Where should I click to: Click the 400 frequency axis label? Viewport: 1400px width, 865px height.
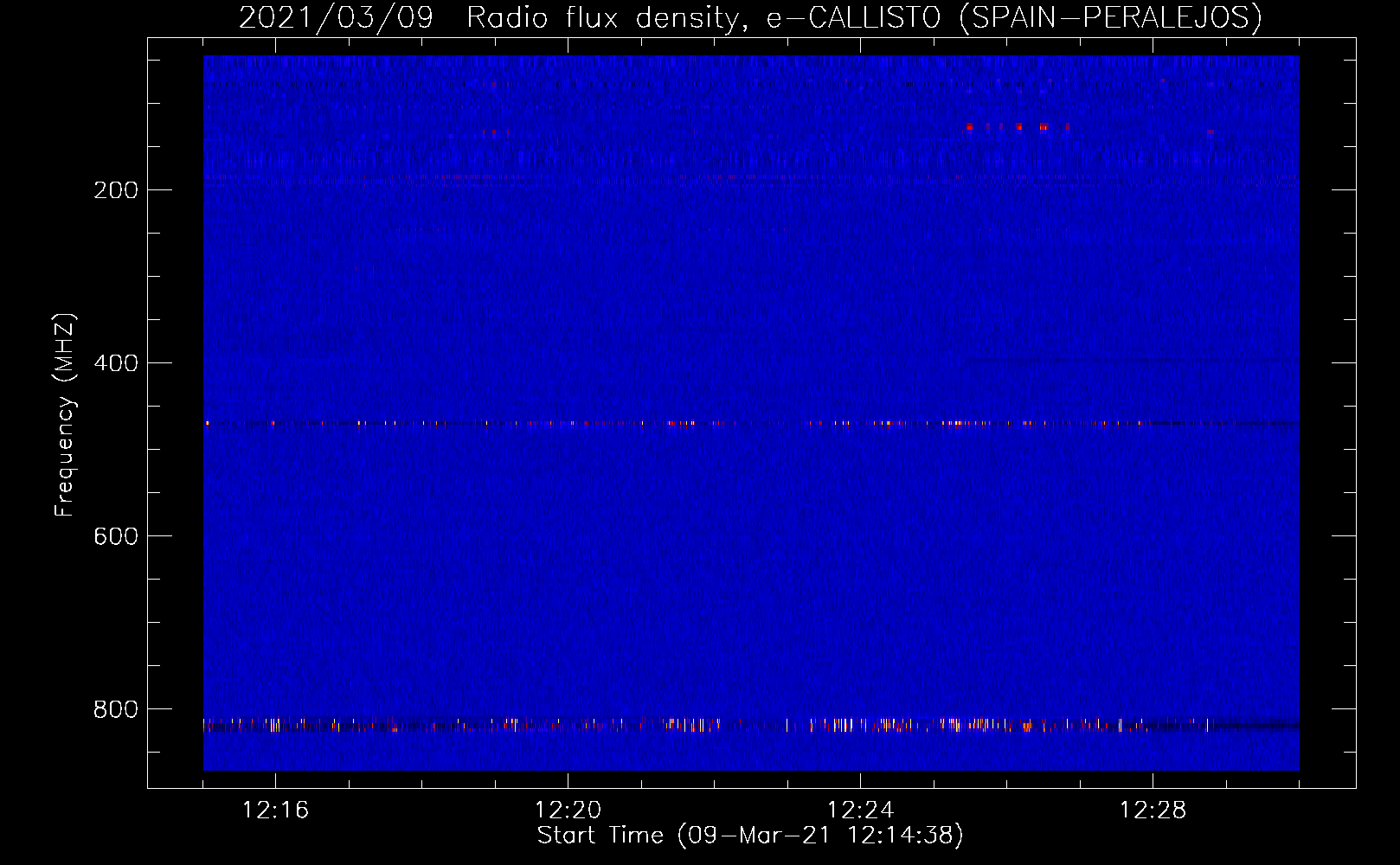[116, 363]
